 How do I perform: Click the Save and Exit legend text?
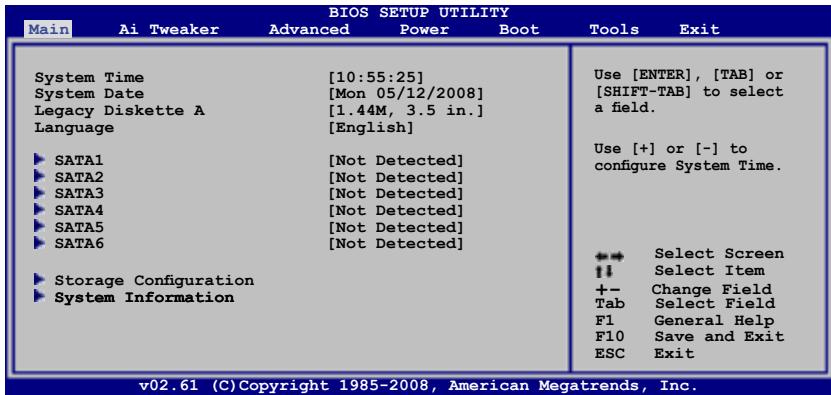719,337
